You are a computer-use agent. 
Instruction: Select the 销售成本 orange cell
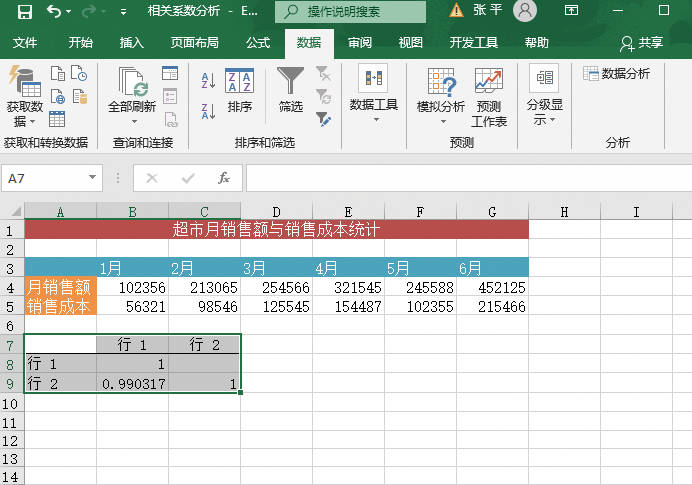(60, 306)
